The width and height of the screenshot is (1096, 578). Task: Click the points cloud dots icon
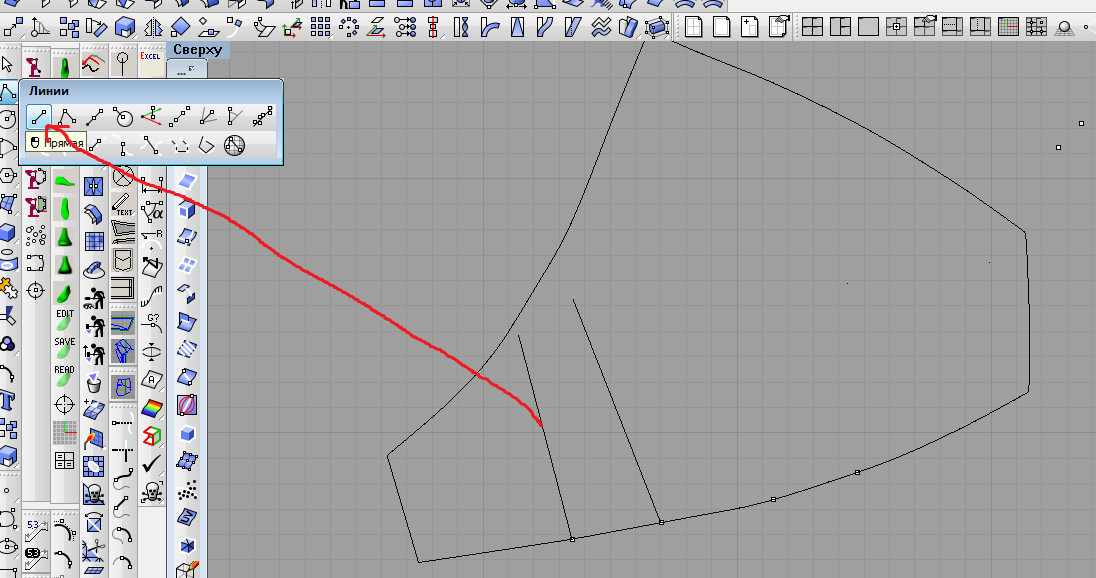point(187,491)
